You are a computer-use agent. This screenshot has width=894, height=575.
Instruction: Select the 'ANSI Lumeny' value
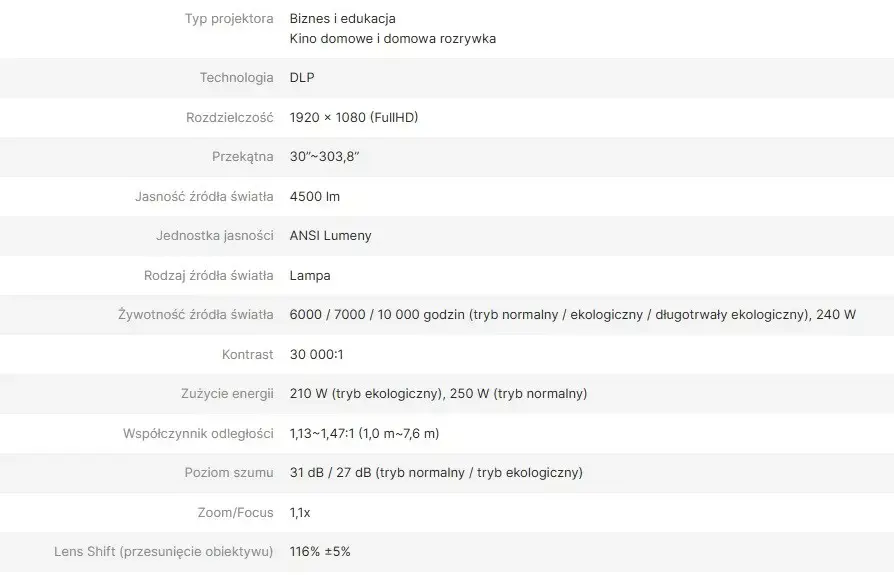point(330,236)
